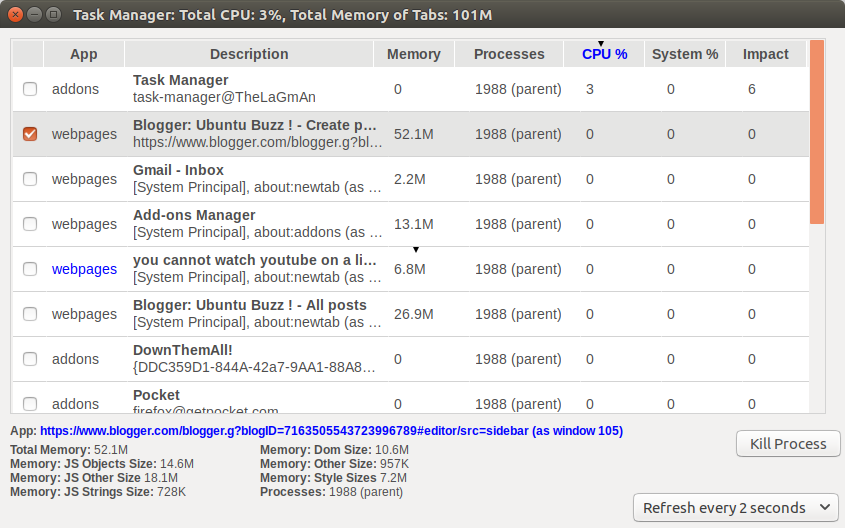Click the 2.2M memory cell

(x=410, y=179)
